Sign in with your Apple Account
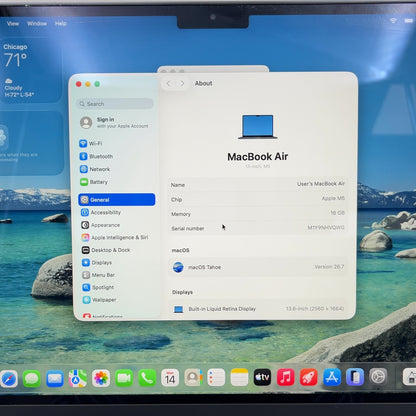The height and width of the screenshot is (416, 416). coord(115,123)
